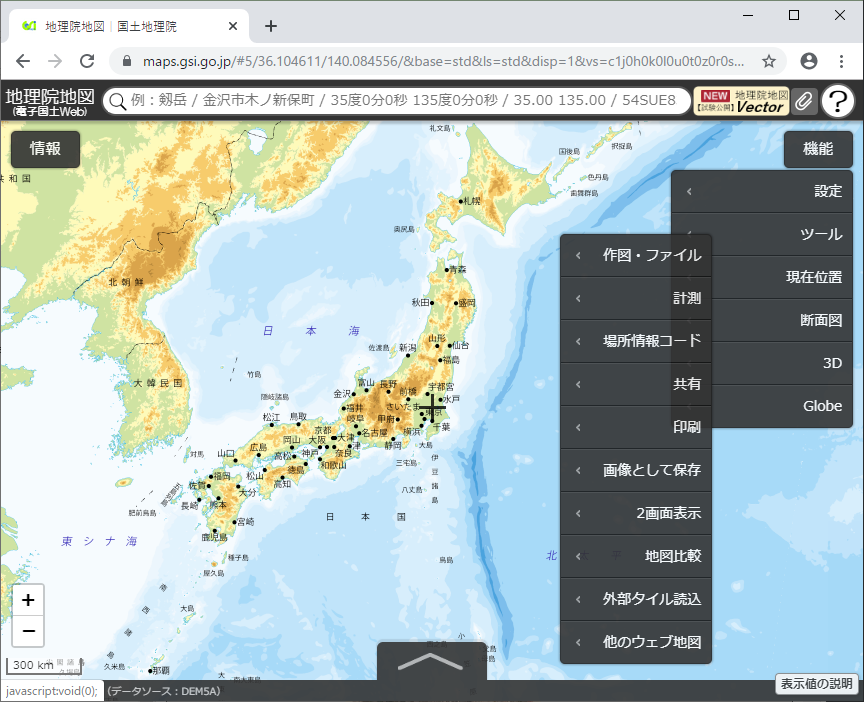The image size is (864, 702).
Task: Open 他のウェブ地図 entry
Action: (x=636, y=642)
